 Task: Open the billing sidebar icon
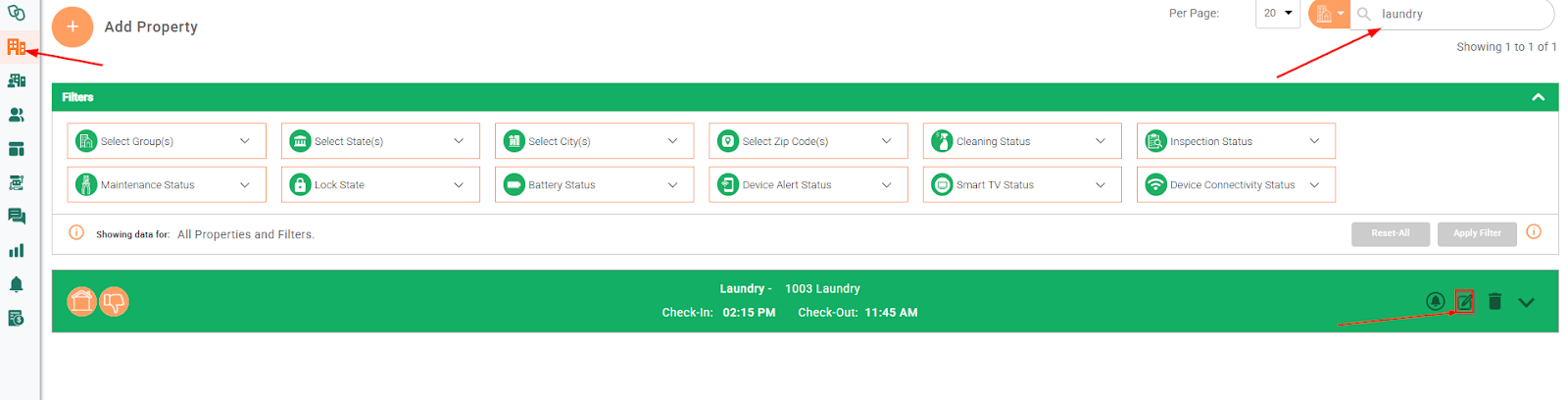(17, 319)
